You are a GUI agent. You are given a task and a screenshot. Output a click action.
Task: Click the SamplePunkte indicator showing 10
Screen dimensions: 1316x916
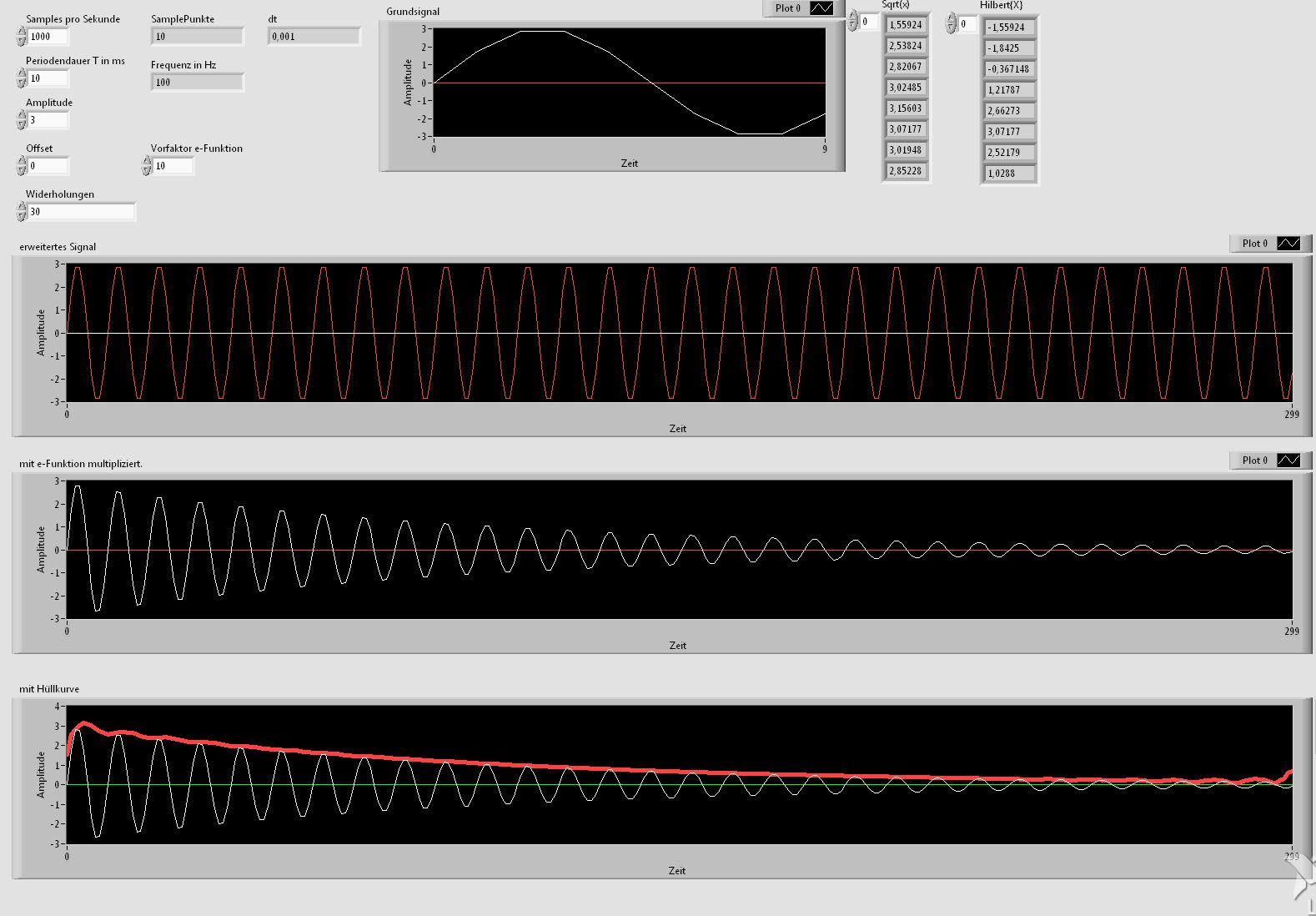(197, 37)
